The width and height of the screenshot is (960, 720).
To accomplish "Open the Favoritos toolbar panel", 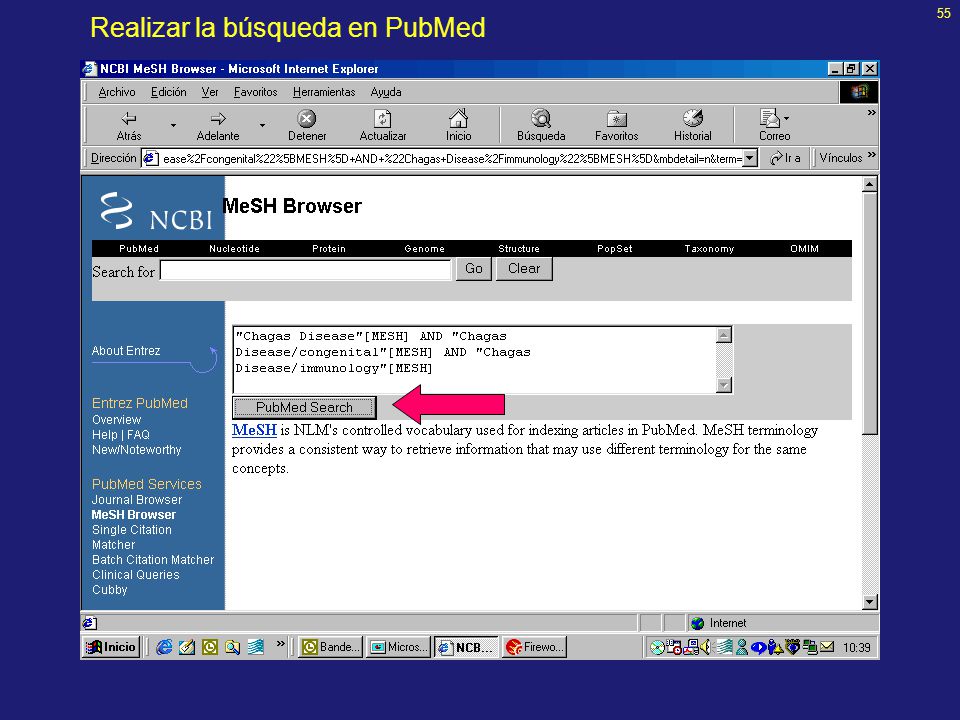I will pos(617,126).
